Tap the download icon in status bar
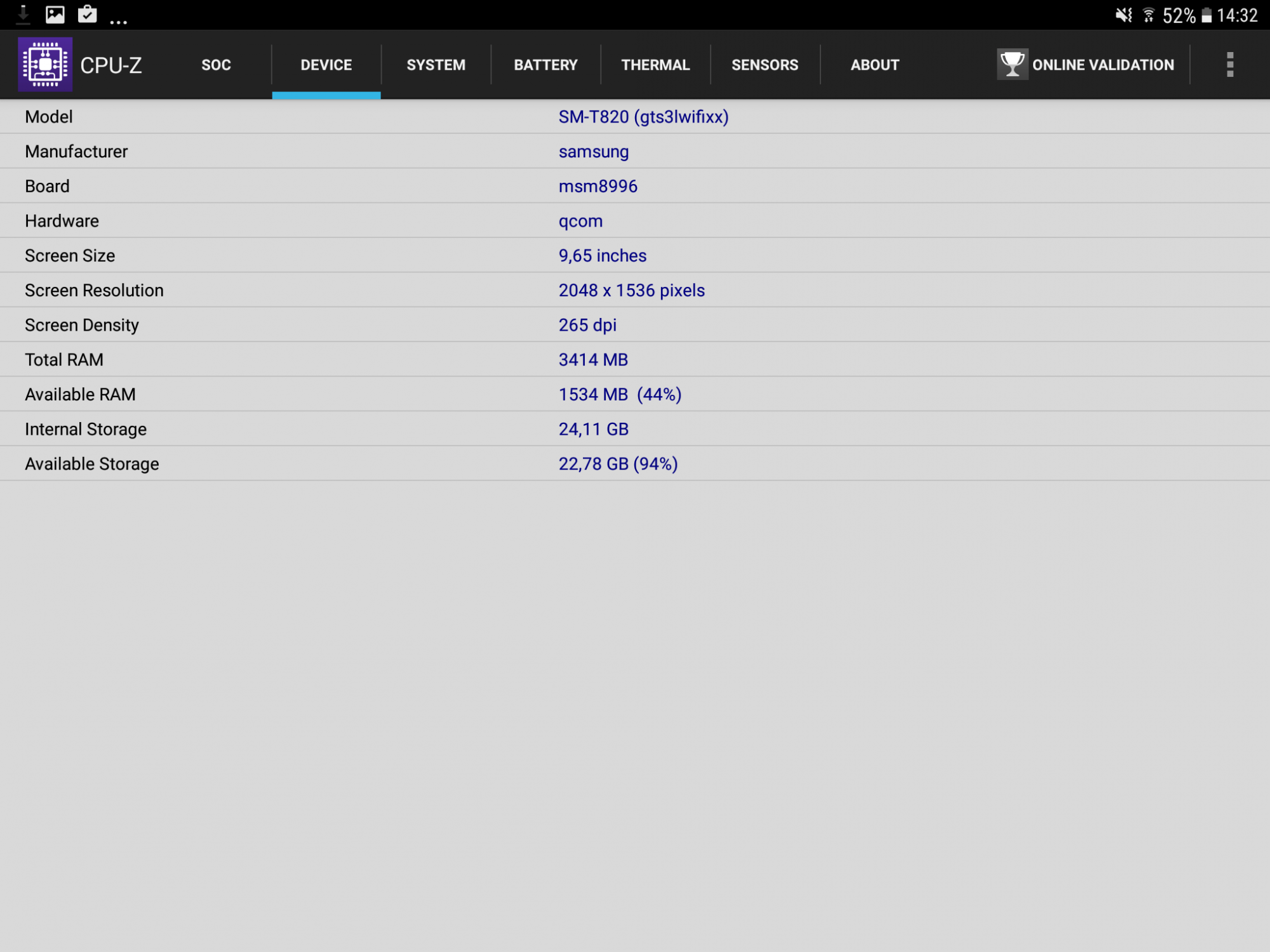This screenshot has height=952, width=1270. 23,15
